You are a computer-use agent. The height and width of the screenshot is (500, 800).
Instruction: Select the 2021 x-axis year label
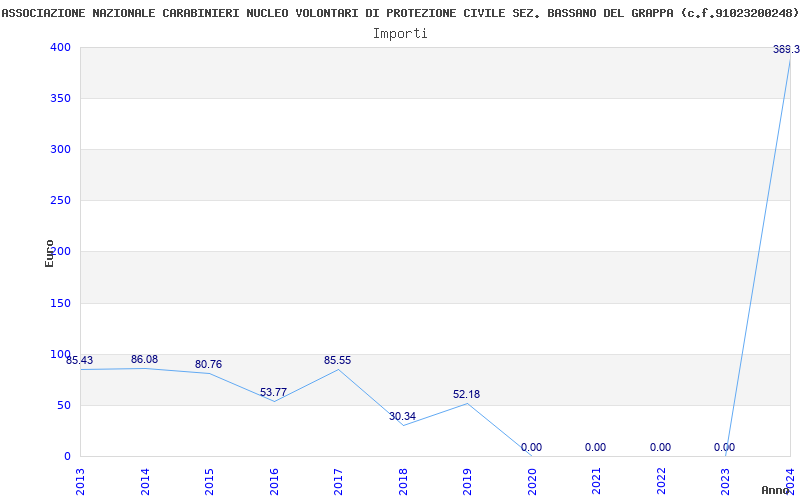[x=596, y=479]
